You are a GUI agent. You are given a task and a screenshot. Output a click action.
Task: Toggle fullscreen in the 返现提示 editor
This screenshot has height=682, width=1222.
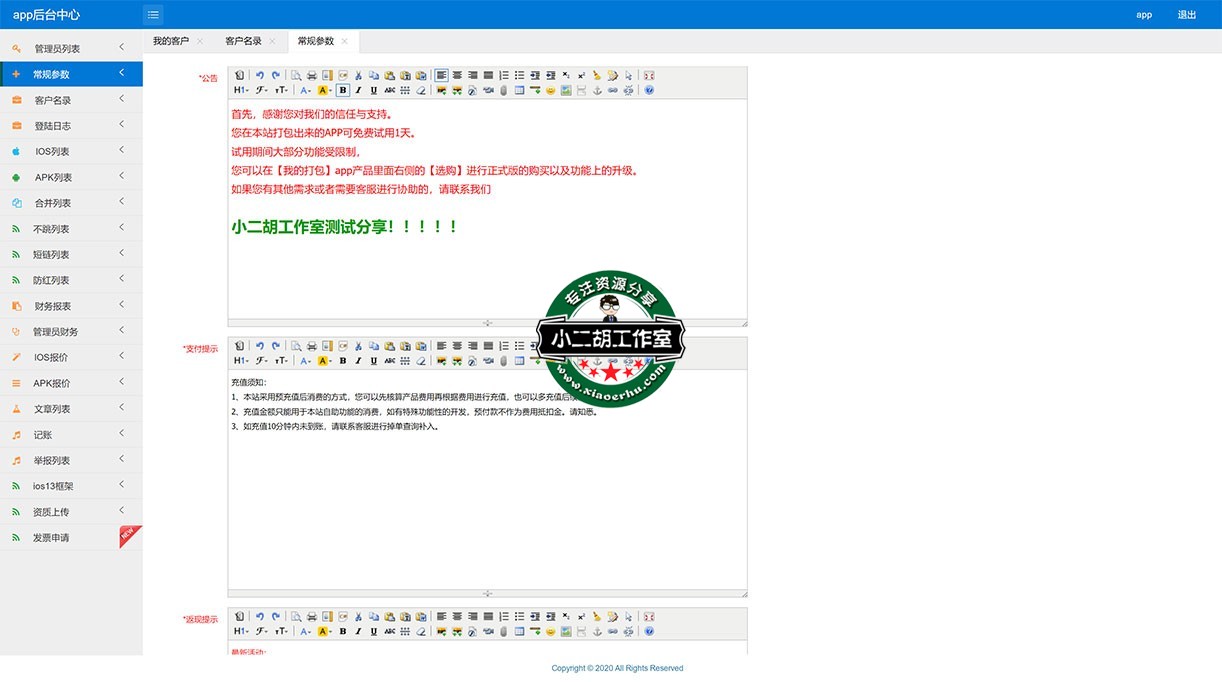(x=649, y=616)
